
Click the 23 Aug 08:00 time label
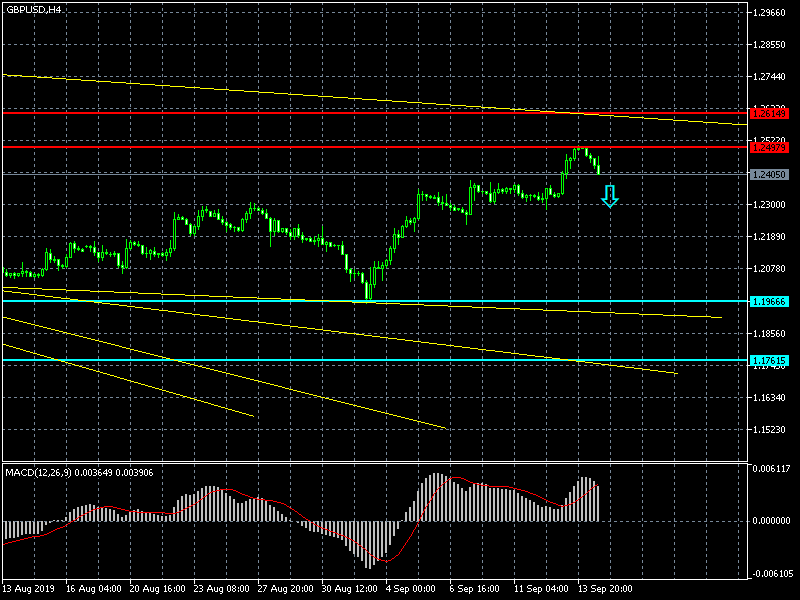point(221,589)
